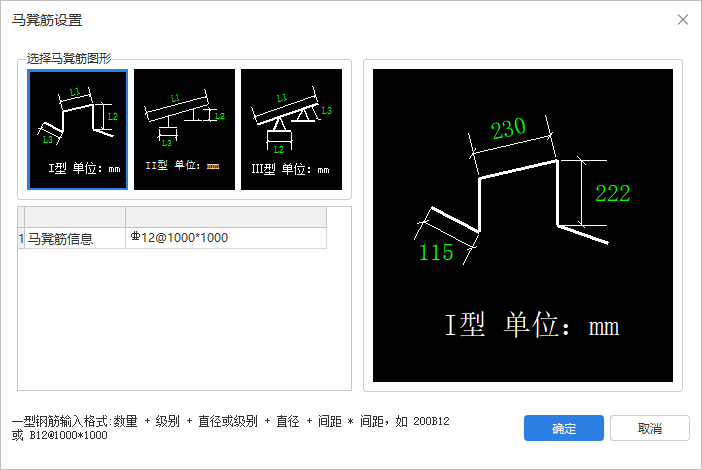Click the input format hint text

pyautogui.click(x=231, y=428)
